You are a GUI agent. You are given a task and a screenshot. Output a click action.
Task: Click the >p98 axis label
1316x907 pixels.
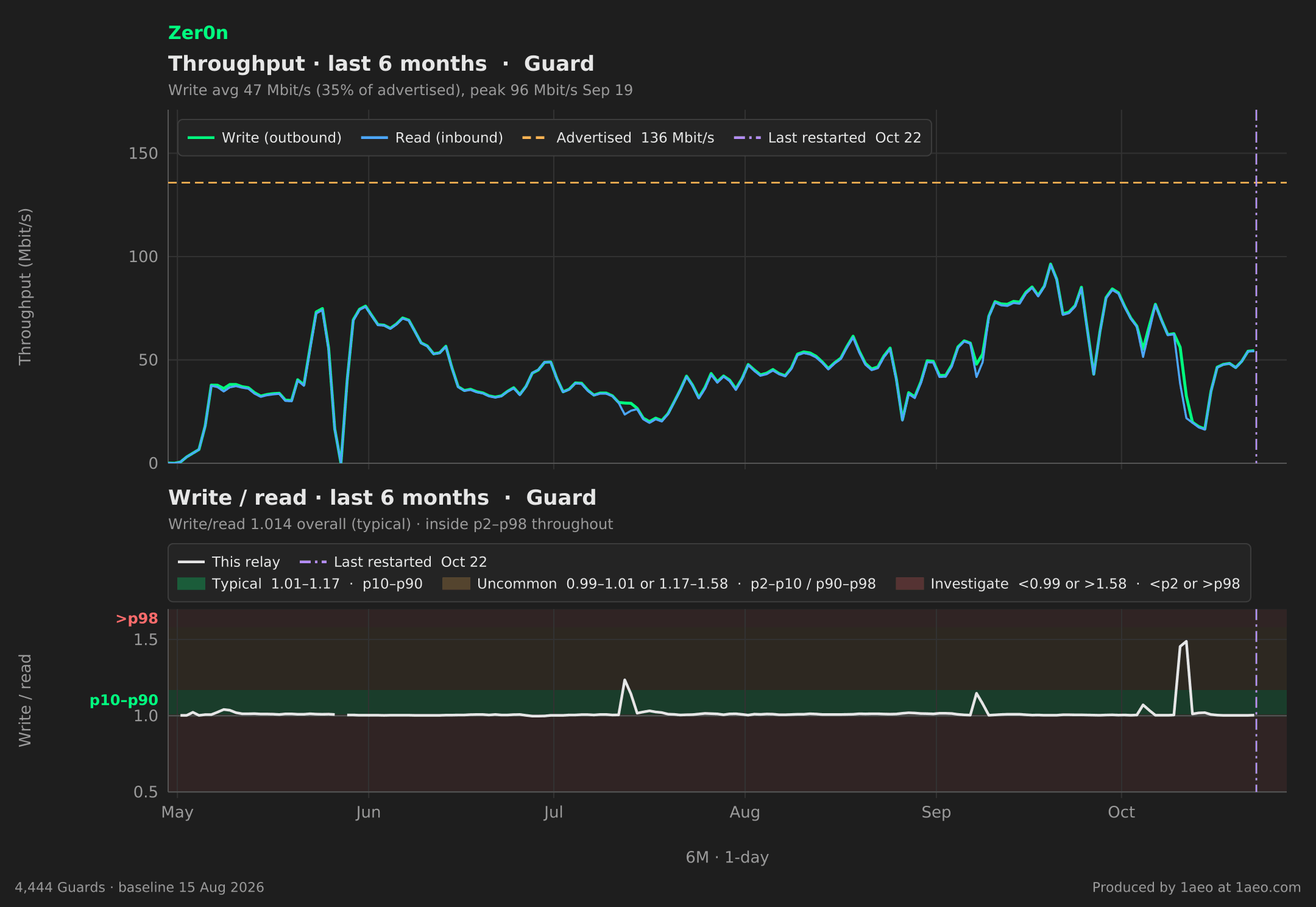[x=136, y=619]
